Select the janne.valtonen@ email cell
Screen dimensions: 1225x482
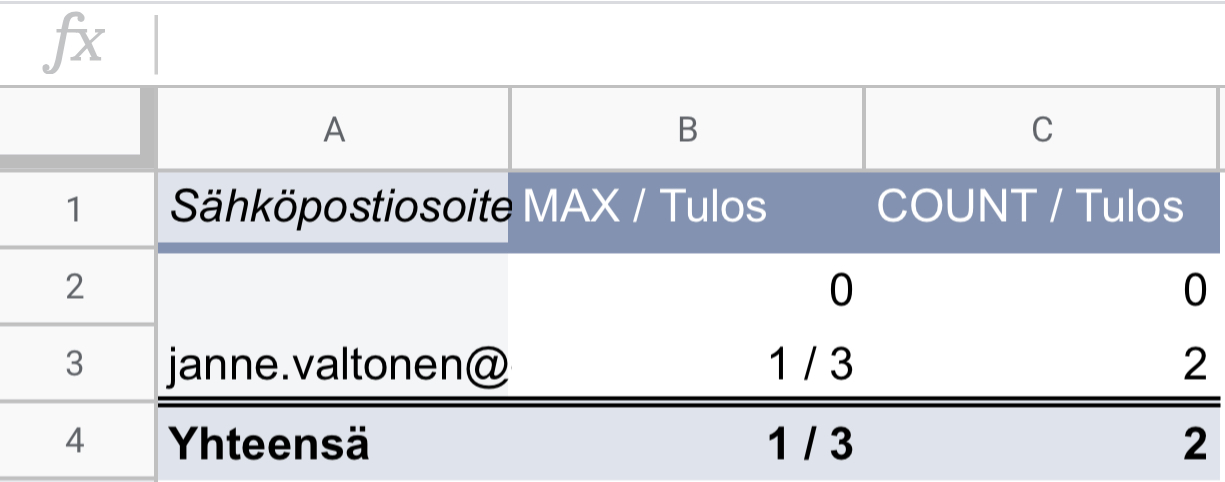[x=334, y=366]
